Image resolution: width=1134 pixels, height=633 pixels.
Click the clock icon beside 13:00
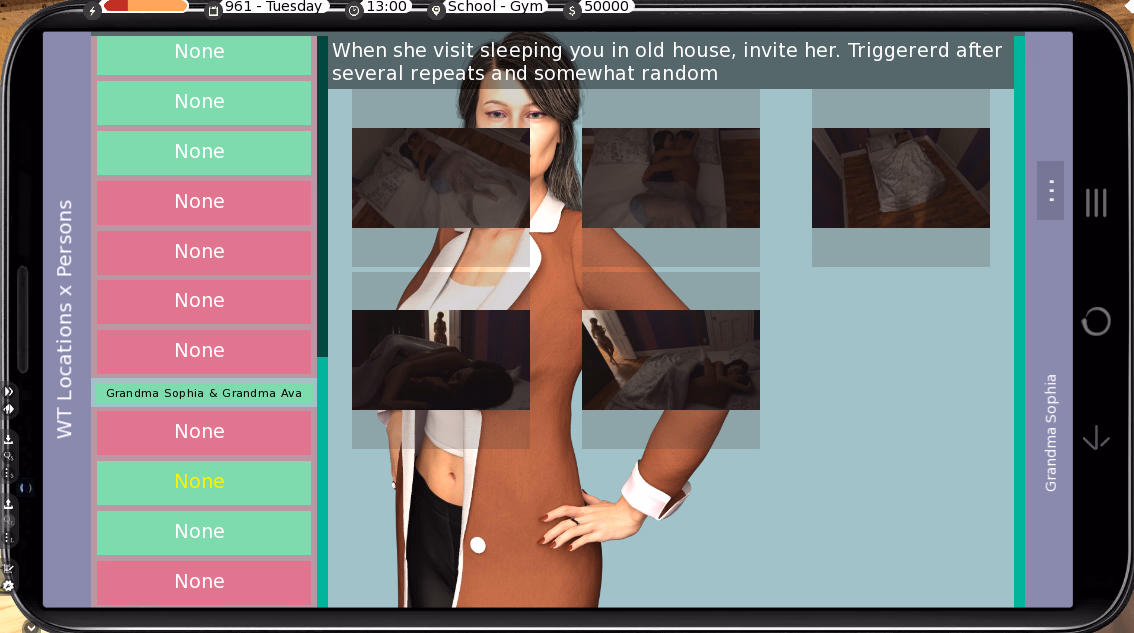pos(354,10)
